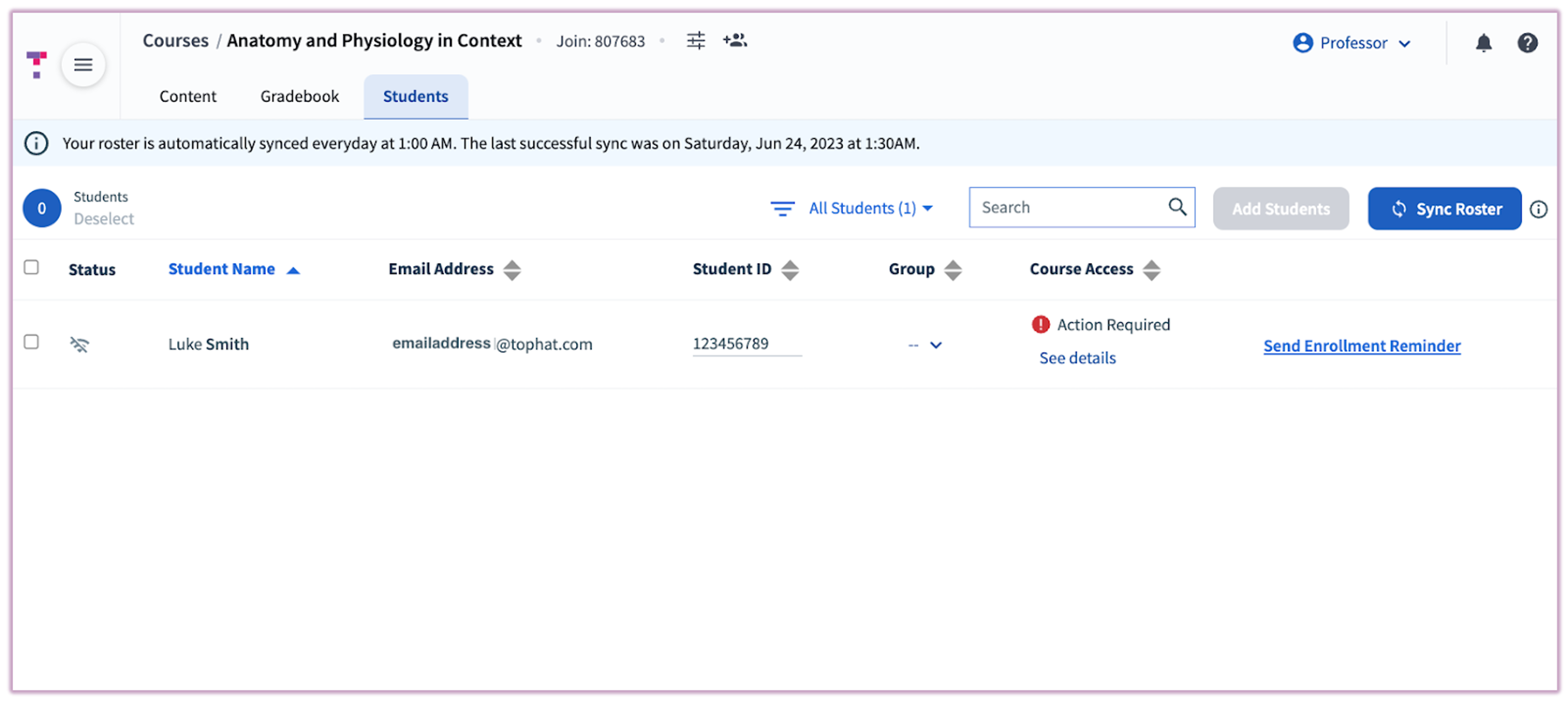Click Send Enrollment Reminder for Luke Smith
Viewport: 1568px width, 703px height.
1362,345
